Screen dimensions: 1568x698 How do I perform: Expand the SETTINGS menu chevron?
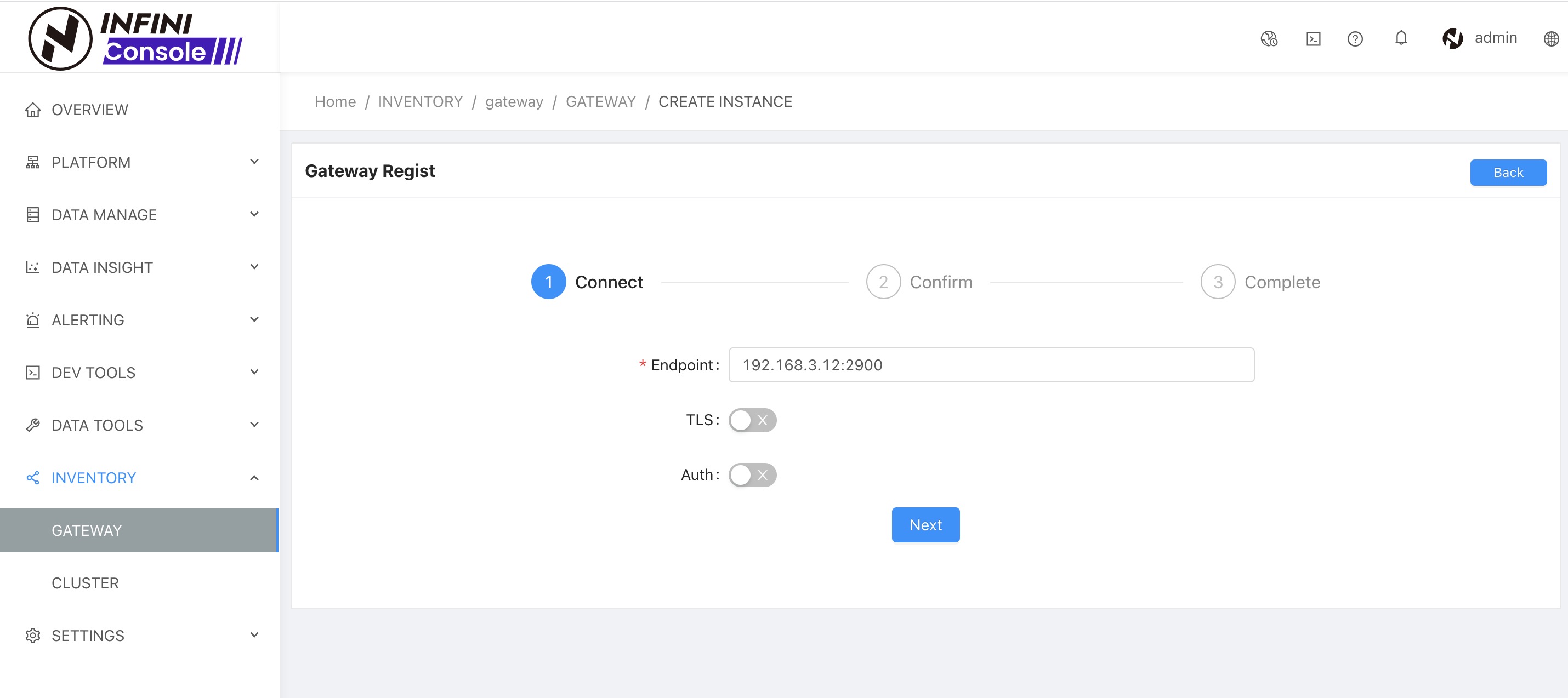coord(254,636)
